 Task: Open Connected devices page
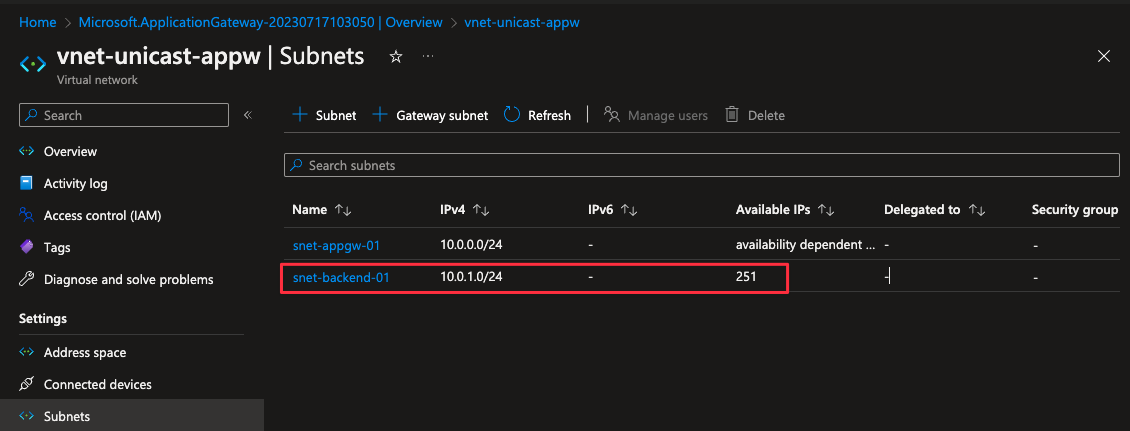coord(97,384)
